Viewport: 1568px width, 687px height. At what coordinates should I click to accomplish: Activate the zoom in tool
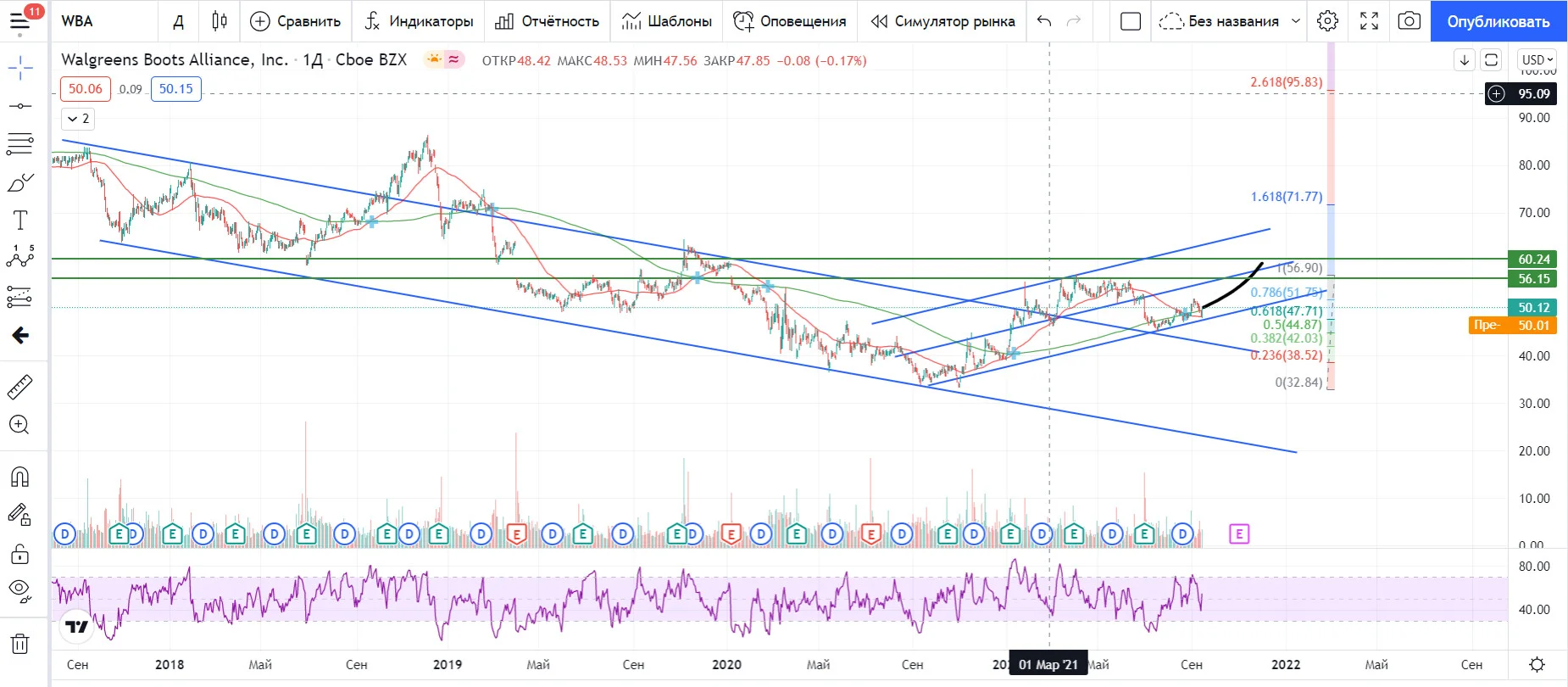[x=20, y=425]
